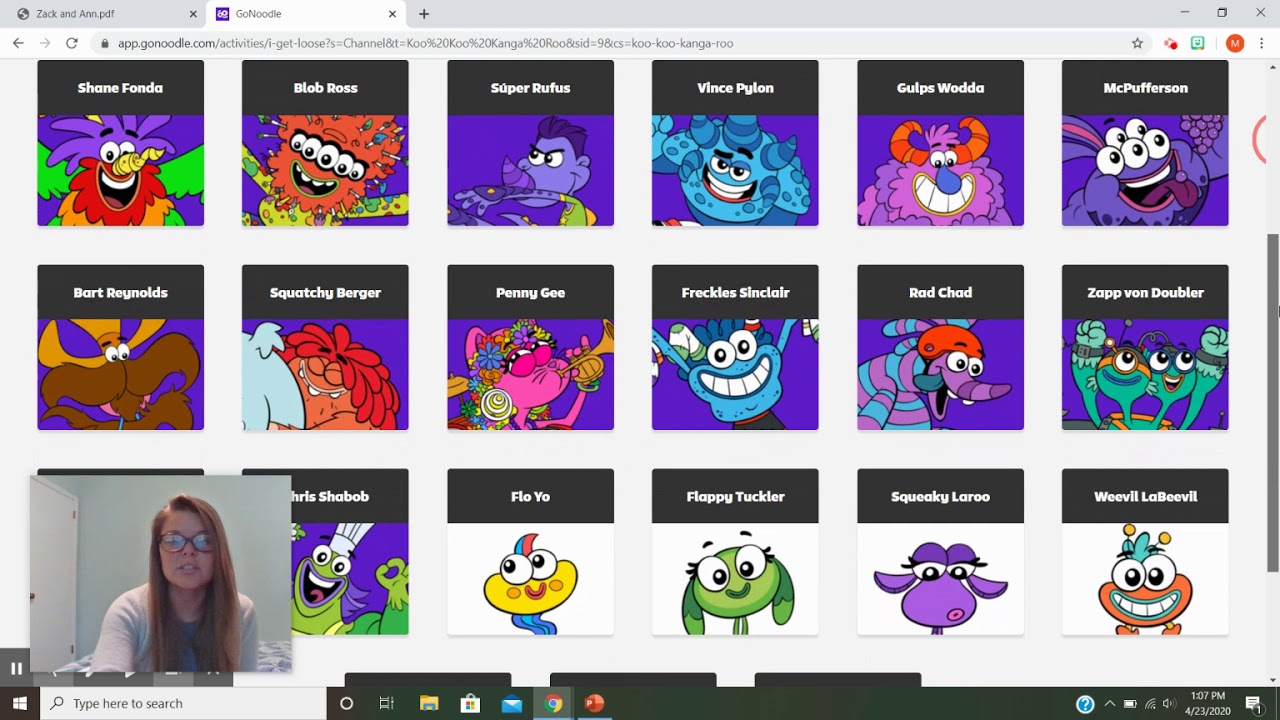The height and width of the screenshot is (720, 1280).
Task: Close the Zack and Ann.pdf tab
Action: click(193, 14)
